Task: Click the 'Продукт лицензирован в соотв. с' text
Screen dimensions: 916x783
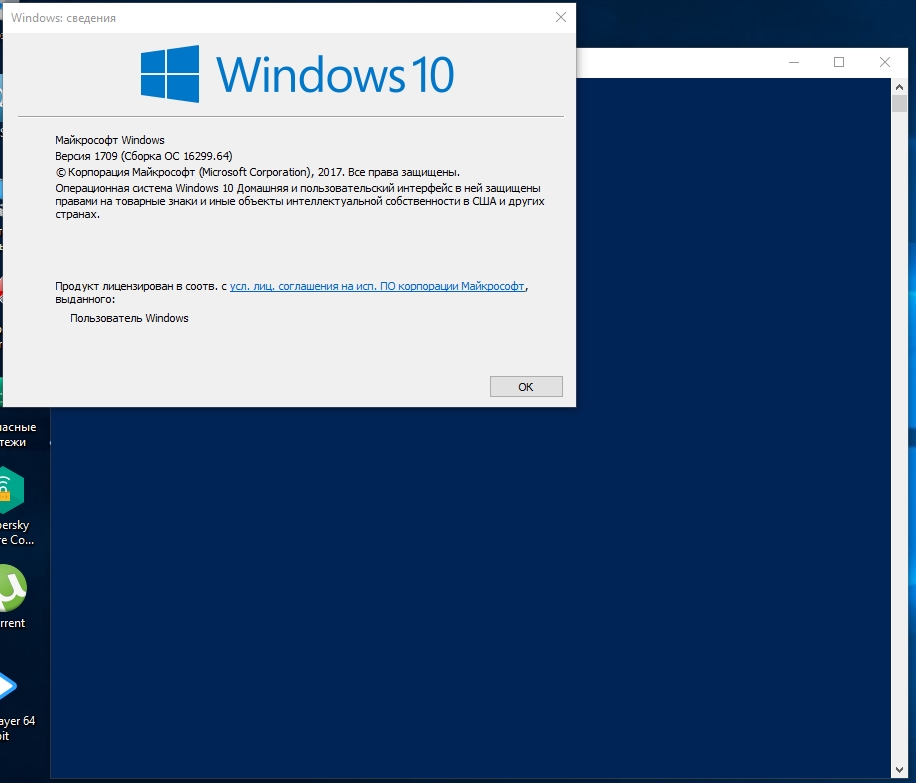Action: 141,286
